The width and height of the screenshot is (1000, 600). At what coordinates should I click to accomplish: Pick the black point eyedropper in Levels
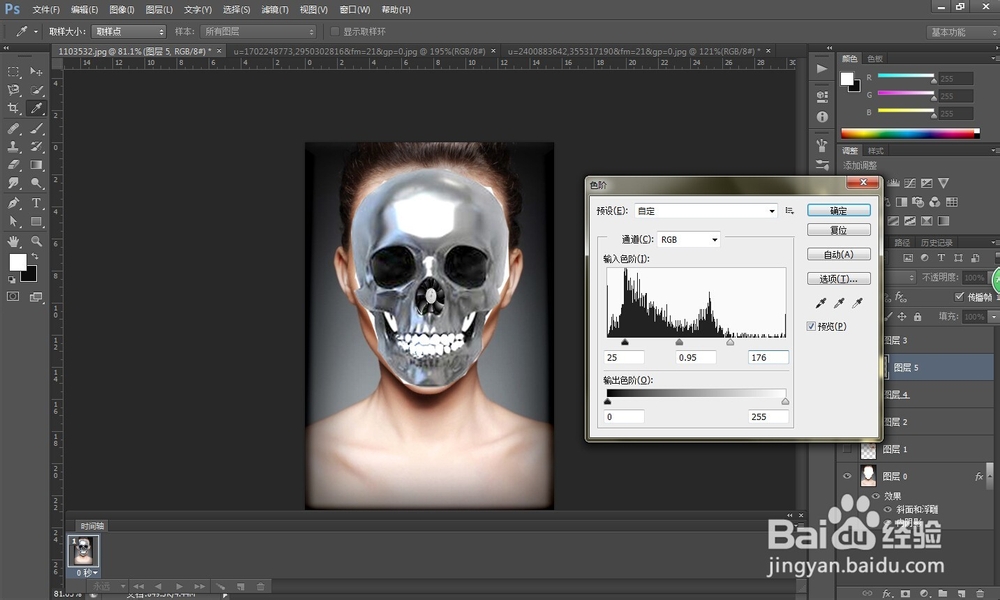pos(821,303)
